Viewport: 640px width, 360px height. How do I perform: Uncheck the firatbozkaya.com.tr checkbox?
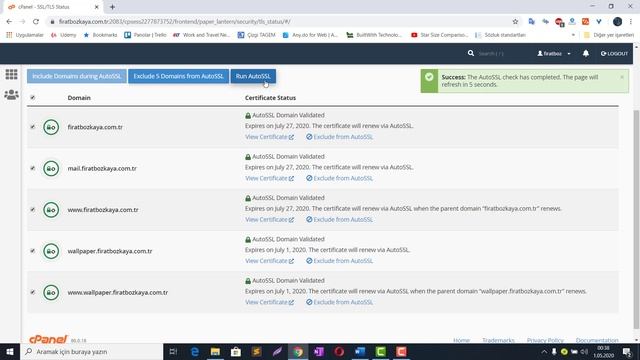33,127
